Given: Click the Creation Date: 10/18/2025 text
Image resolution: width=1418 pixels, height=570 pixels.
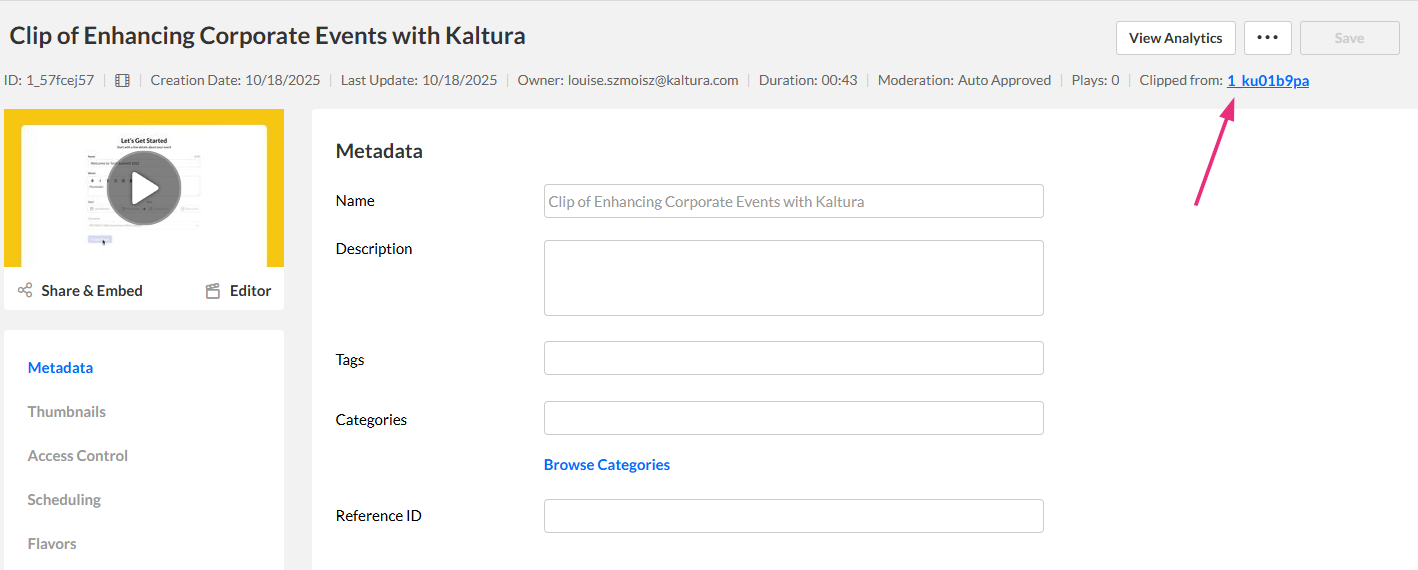Looking at the screenshot, I should (235, 81).
